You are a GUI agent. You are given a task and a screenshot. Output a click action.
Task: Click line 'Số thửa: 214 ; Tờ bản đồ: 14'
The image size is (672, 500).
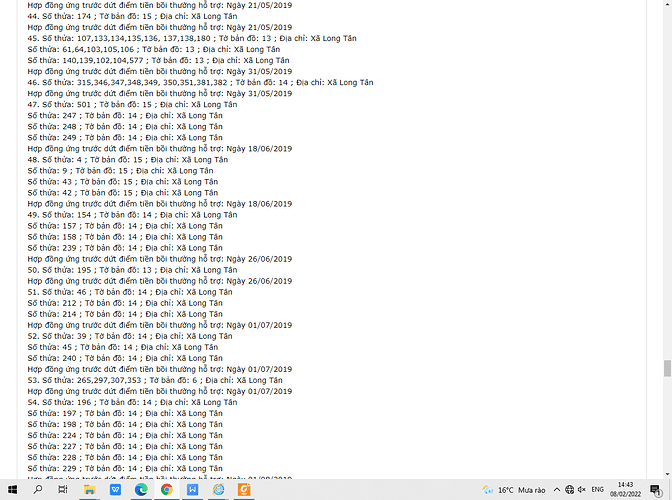point(125,314)
